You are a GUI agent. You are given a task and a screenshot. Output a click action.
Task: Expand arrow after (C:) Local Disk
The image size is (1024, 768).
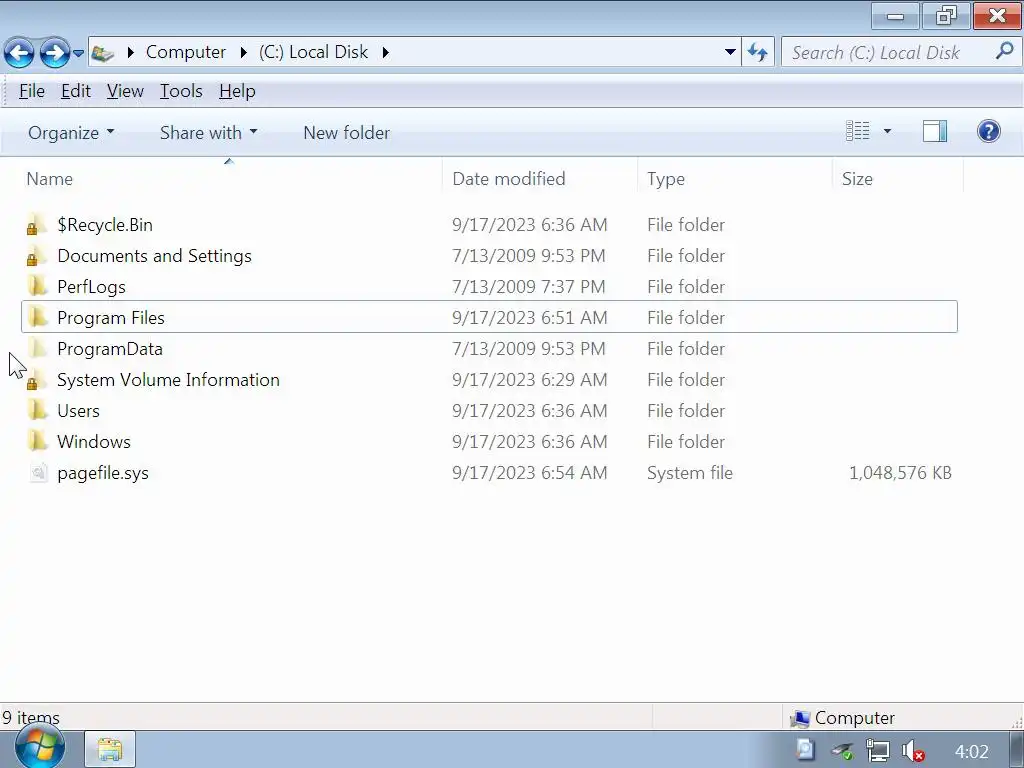point(385,52)
